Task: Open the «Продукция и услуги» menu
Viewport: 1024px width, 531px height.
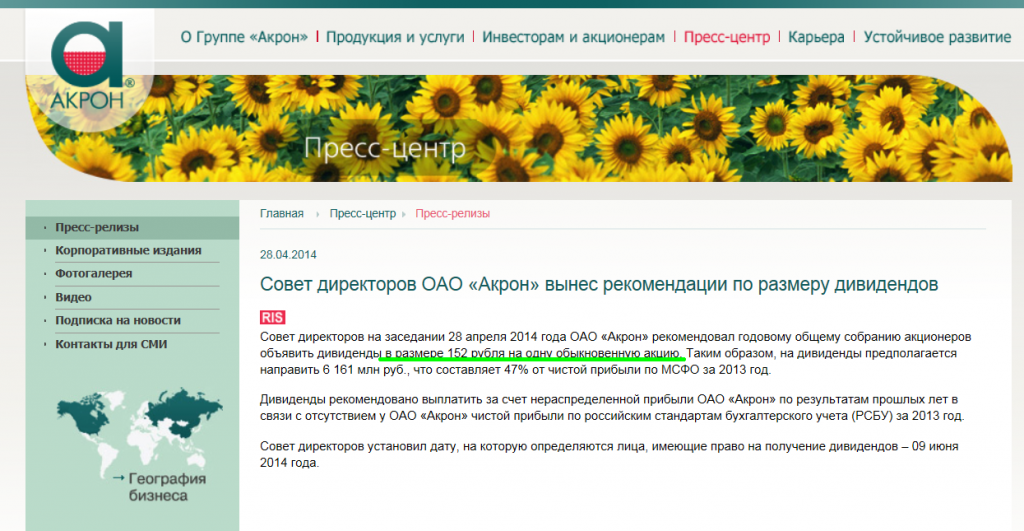Action: (395, 37)
